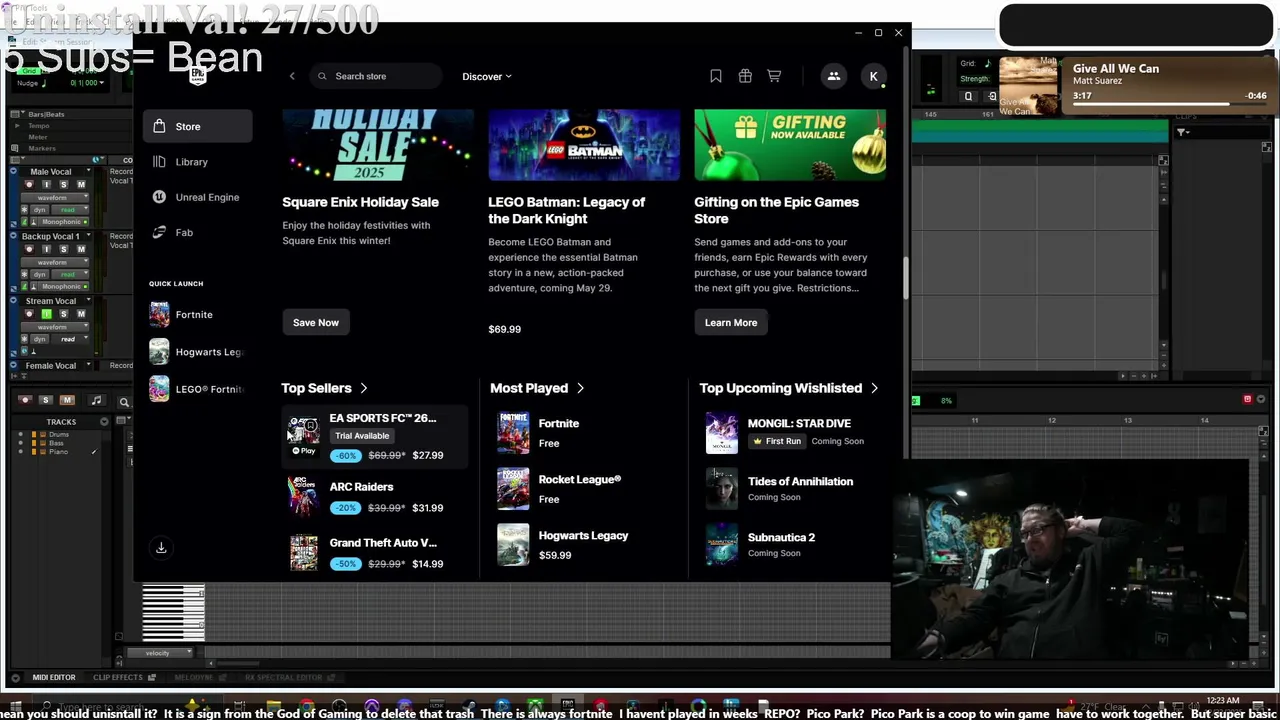The height and width of the screenshot is (720, 1280).
Task: Solo the Male Vocal track
Action: tap(64, 185)
